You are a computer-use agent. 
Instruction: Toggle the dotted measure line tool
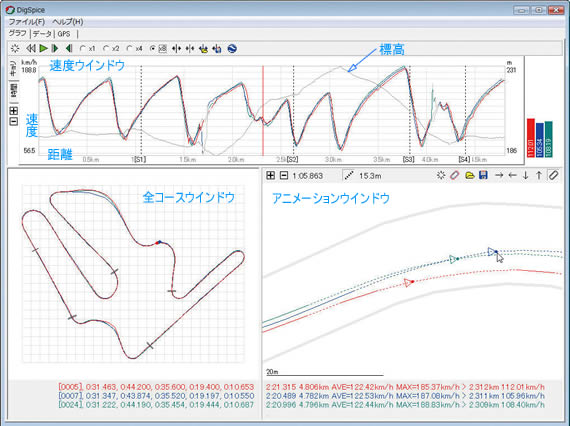coord(349,176)
